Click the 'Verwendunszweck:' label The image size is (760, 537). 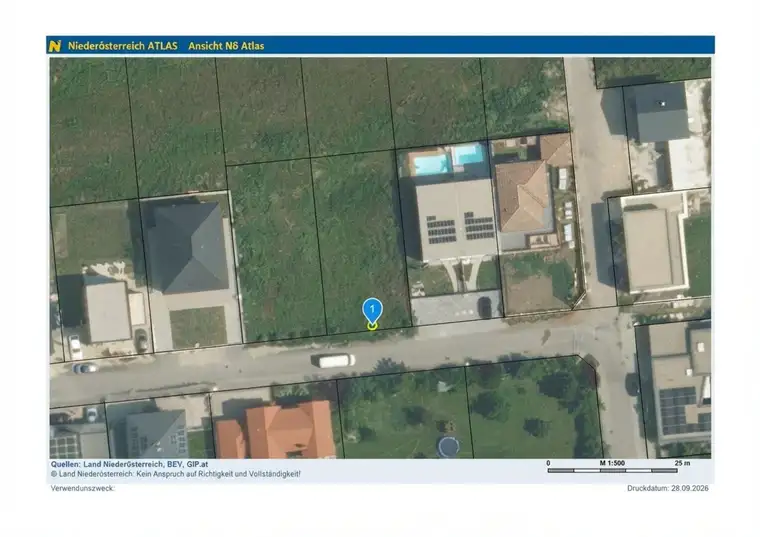coord(82,489)
